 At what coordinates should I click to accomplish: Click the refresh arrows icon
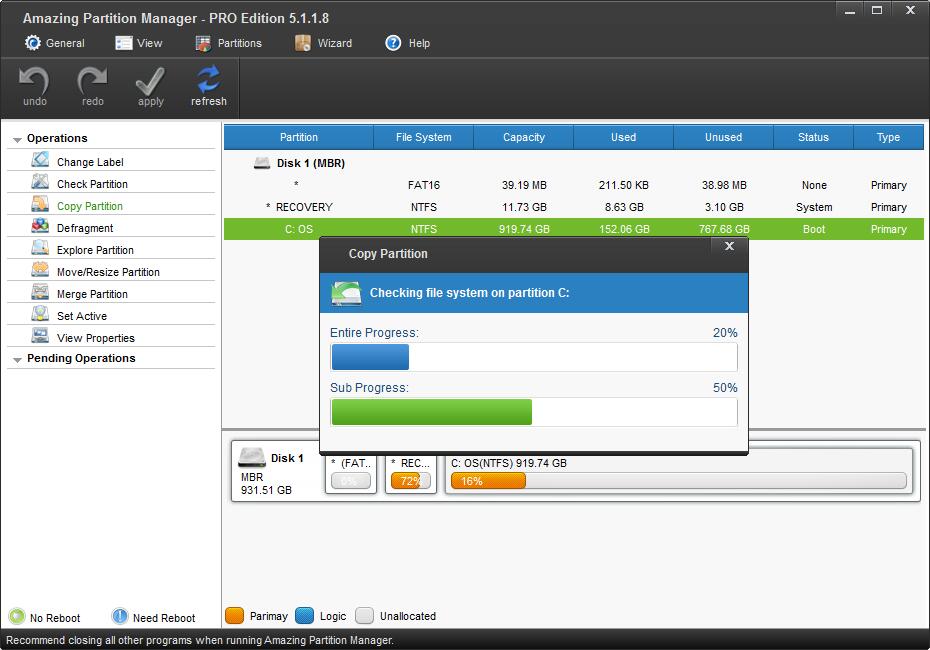(208, 79)
